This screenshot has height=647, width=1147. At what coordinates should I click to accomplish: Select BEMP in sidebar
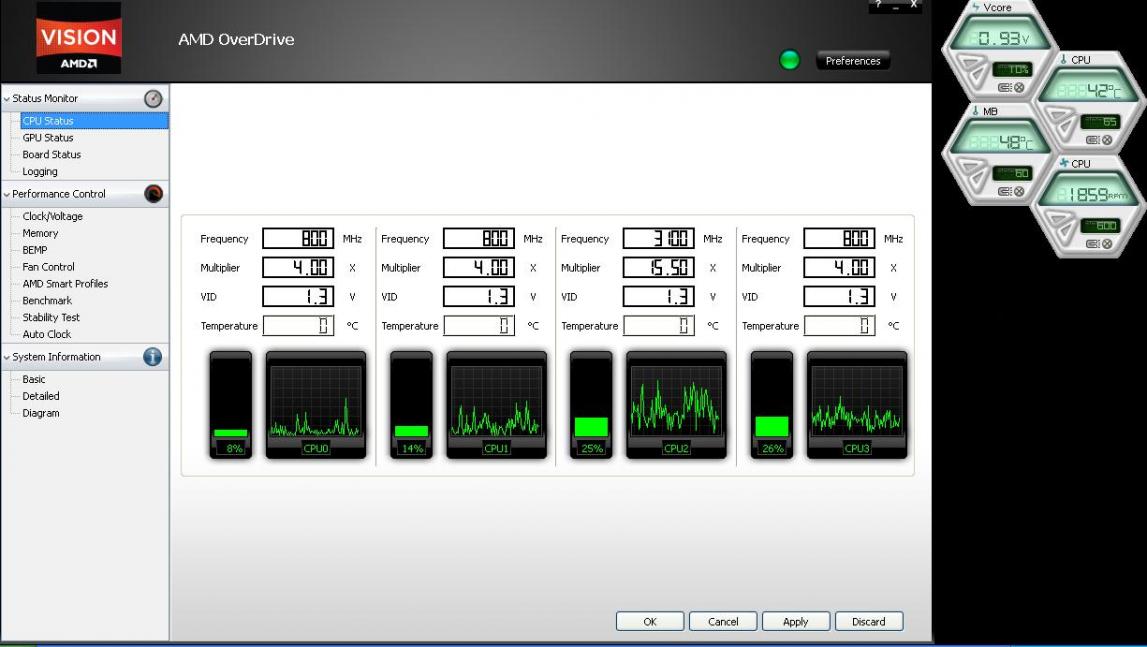pyautogui.click(x=34, y=250)
